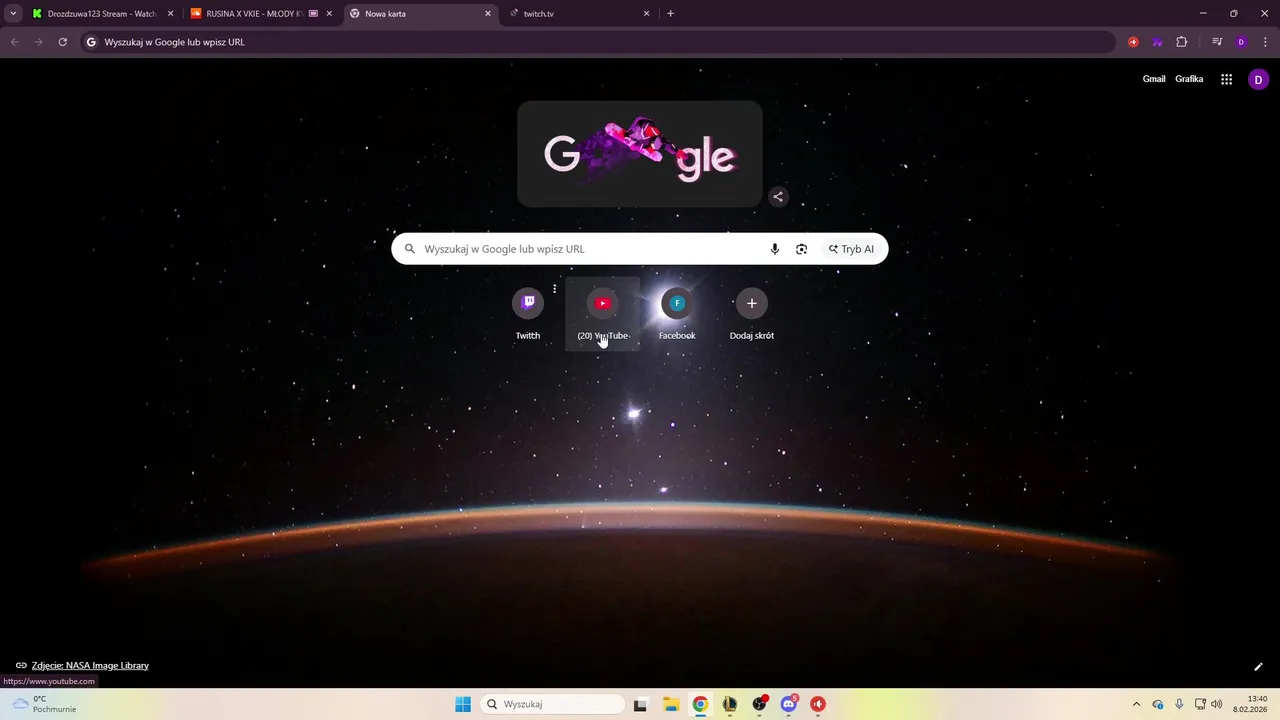The height and width of the screenshot is (720, 1280).
Task: Open the Discord taskbar icon
Action: [x=789, y=704]
